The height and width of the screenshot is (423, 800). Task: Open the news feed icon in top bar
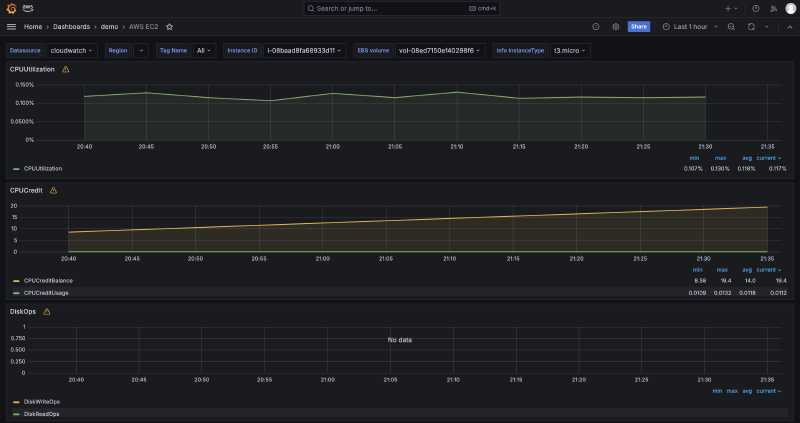pos(773,8)
